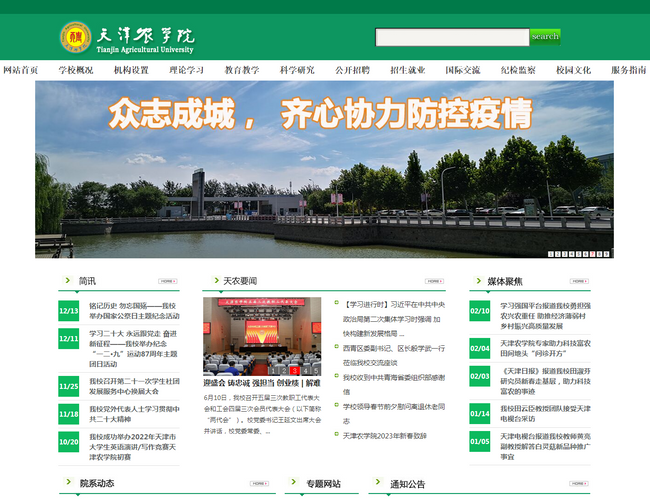The height and width of the screenshot is (500, 650).
Task: Click the 11/25 date badge
Action: coord(68,386)
